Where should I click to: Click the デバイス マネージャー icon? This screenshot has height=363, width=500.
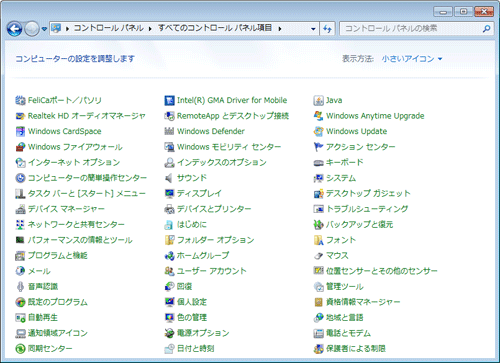click(x=20, y=209)
